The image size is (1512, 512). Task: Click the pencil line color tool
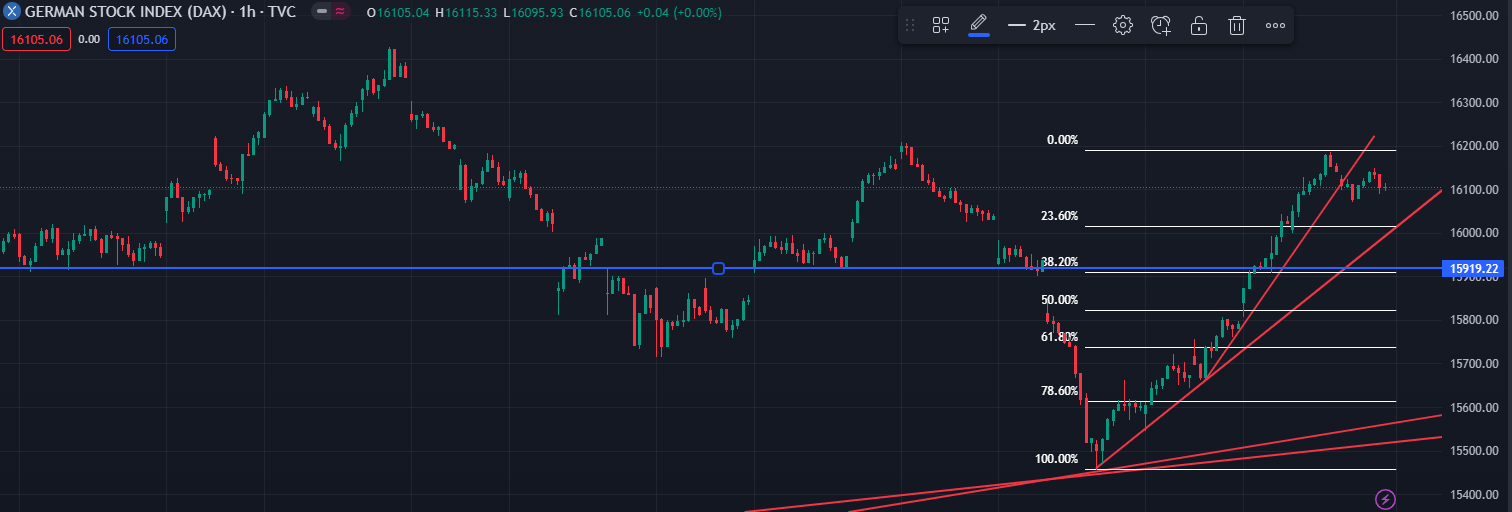coord(979,25)
